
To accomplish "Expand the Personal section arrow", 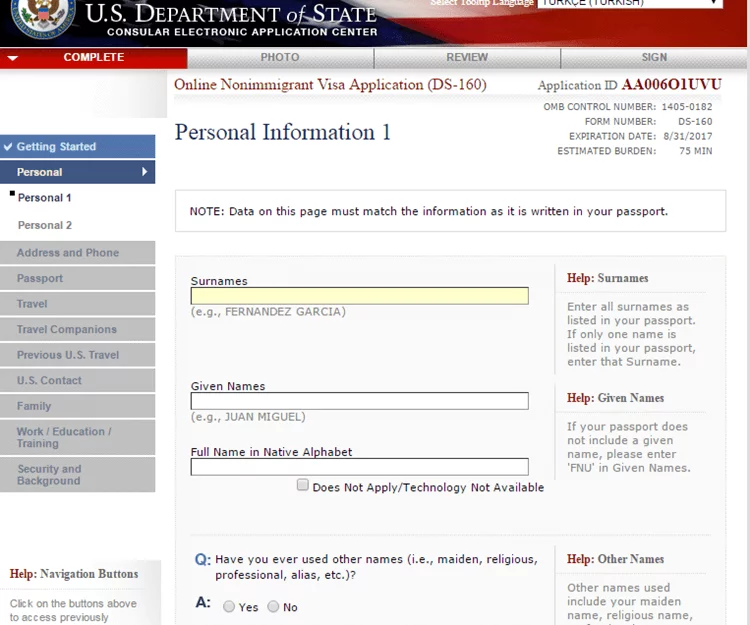I will coord(144,172).
